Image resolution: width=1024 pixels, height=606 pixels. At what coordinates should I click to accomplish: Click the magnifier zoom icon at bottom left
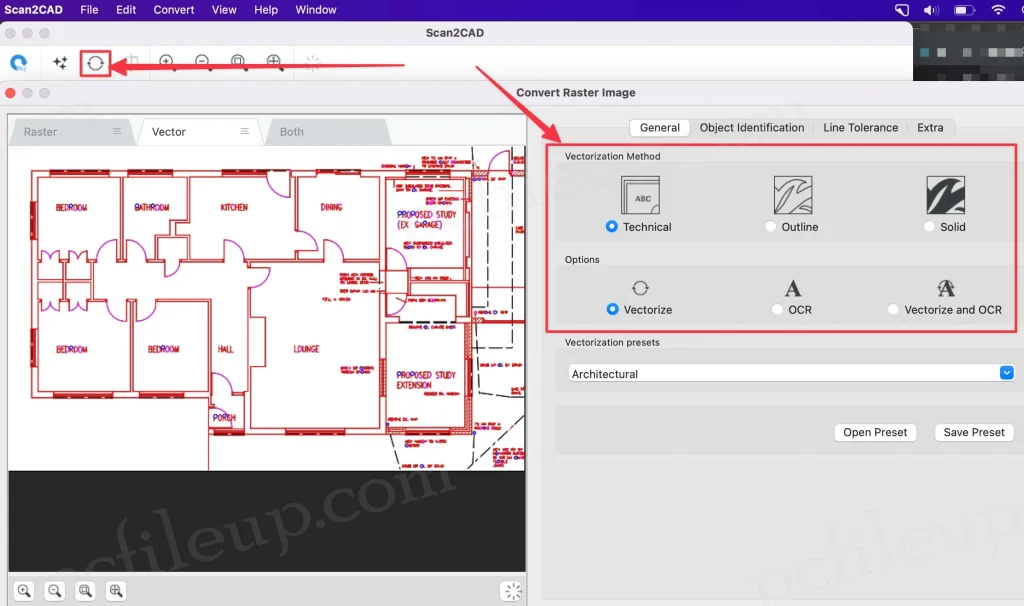(x=25, y=591)
